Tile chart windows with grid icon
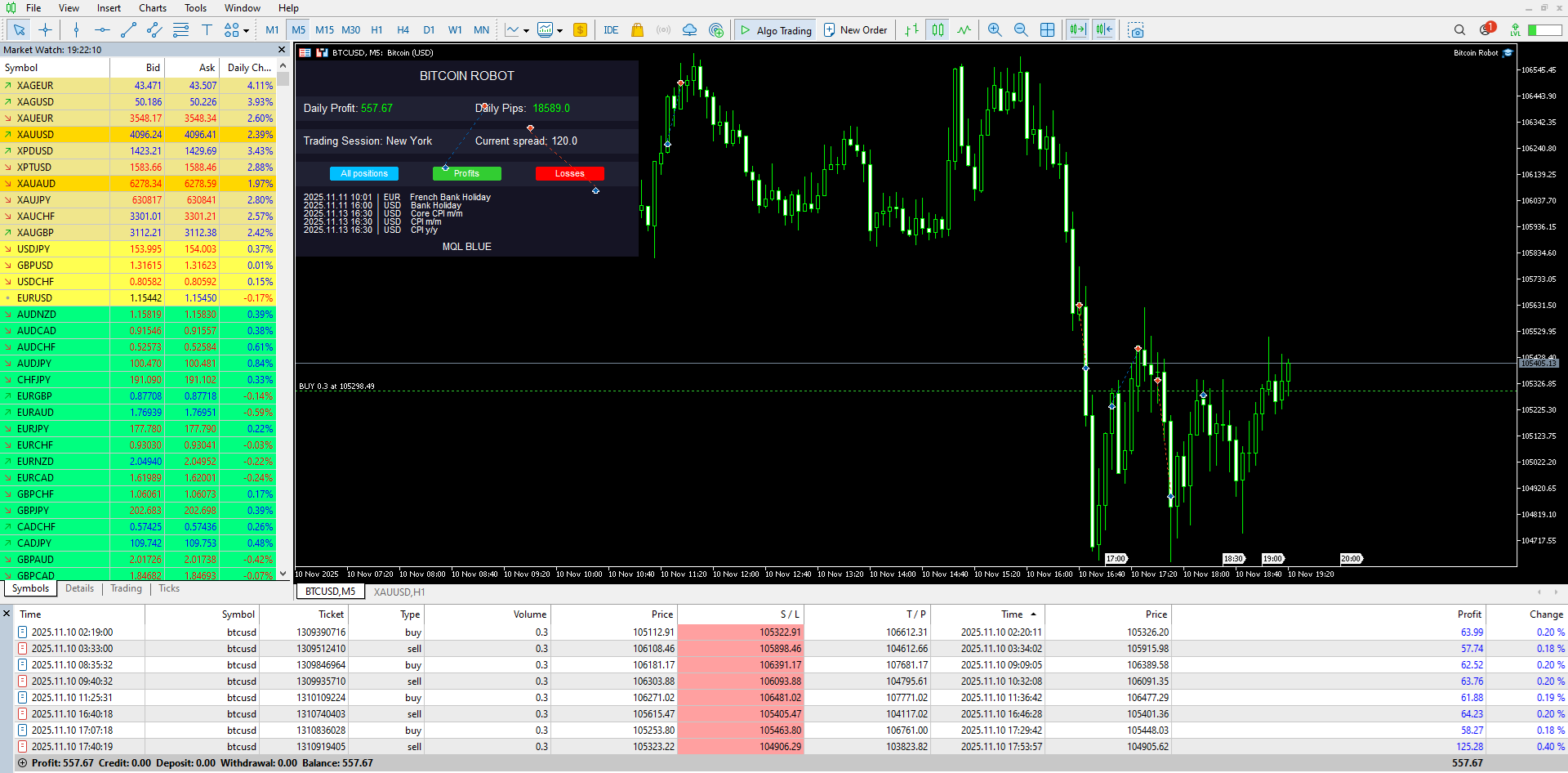 click(x=1047, y=30)
